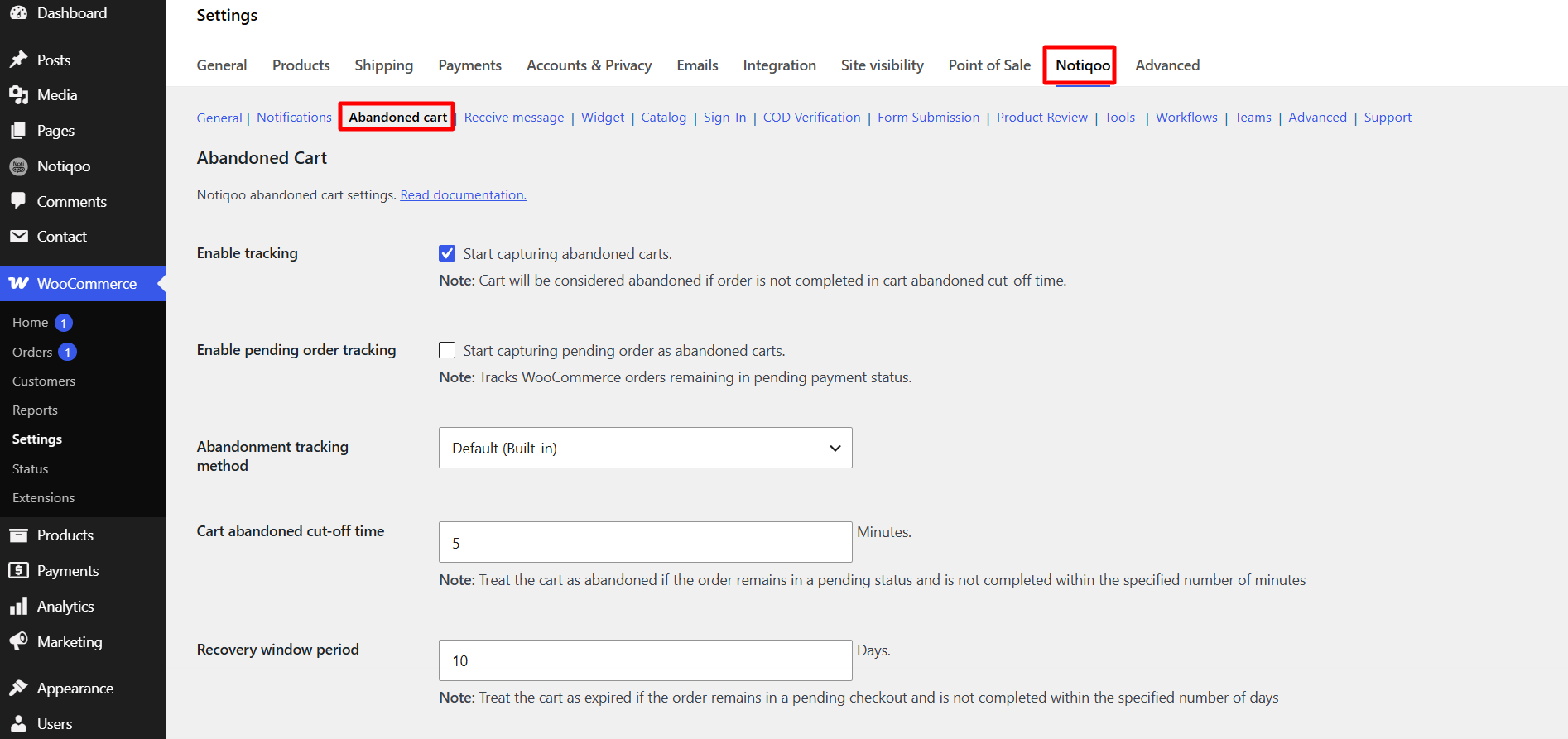Switch to the Products settings tab
This screenshot has height=739, width=1568.
click(301, 65)
